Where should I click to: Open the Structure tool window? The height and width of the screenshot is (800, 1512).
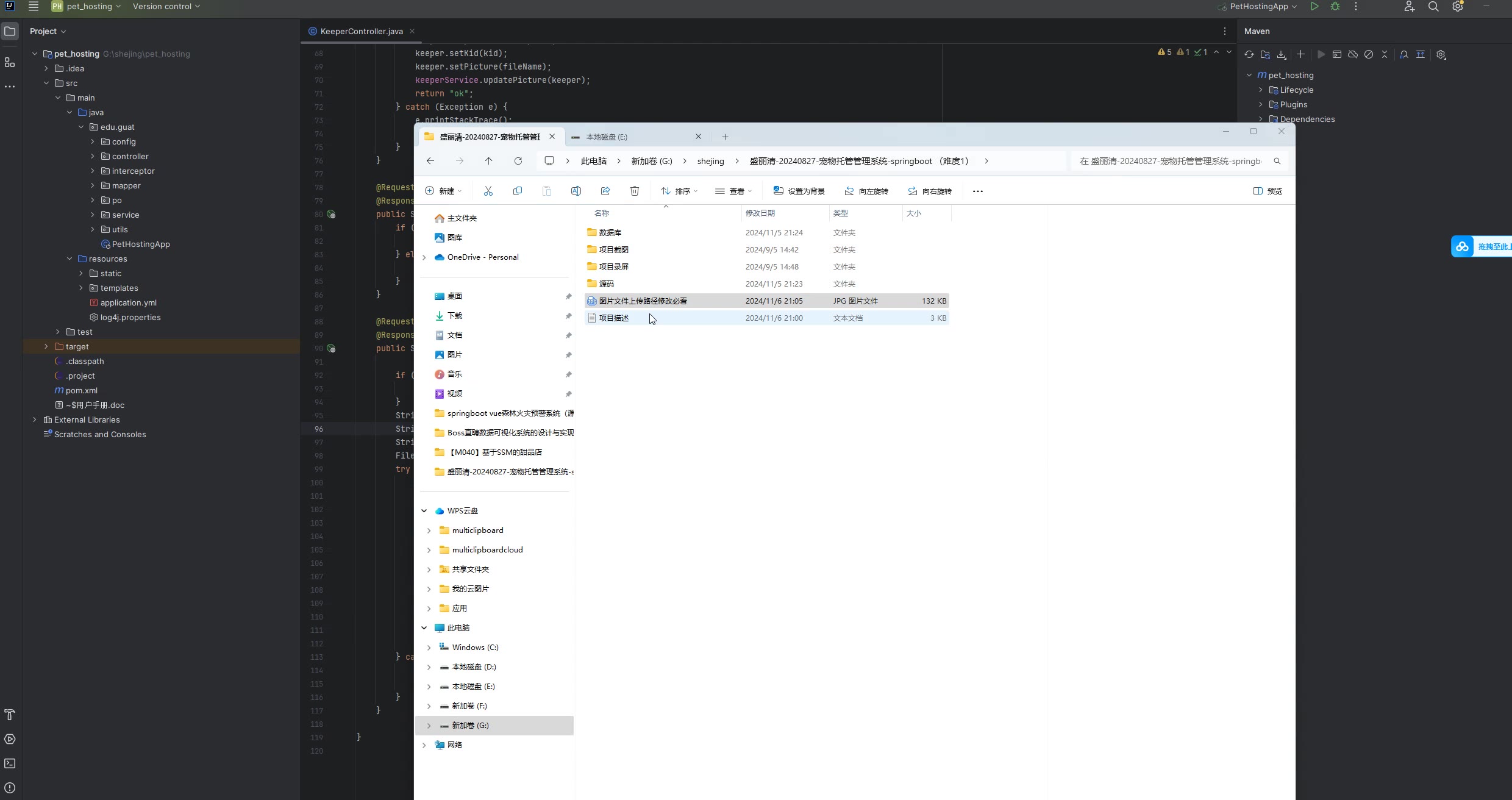10,62
